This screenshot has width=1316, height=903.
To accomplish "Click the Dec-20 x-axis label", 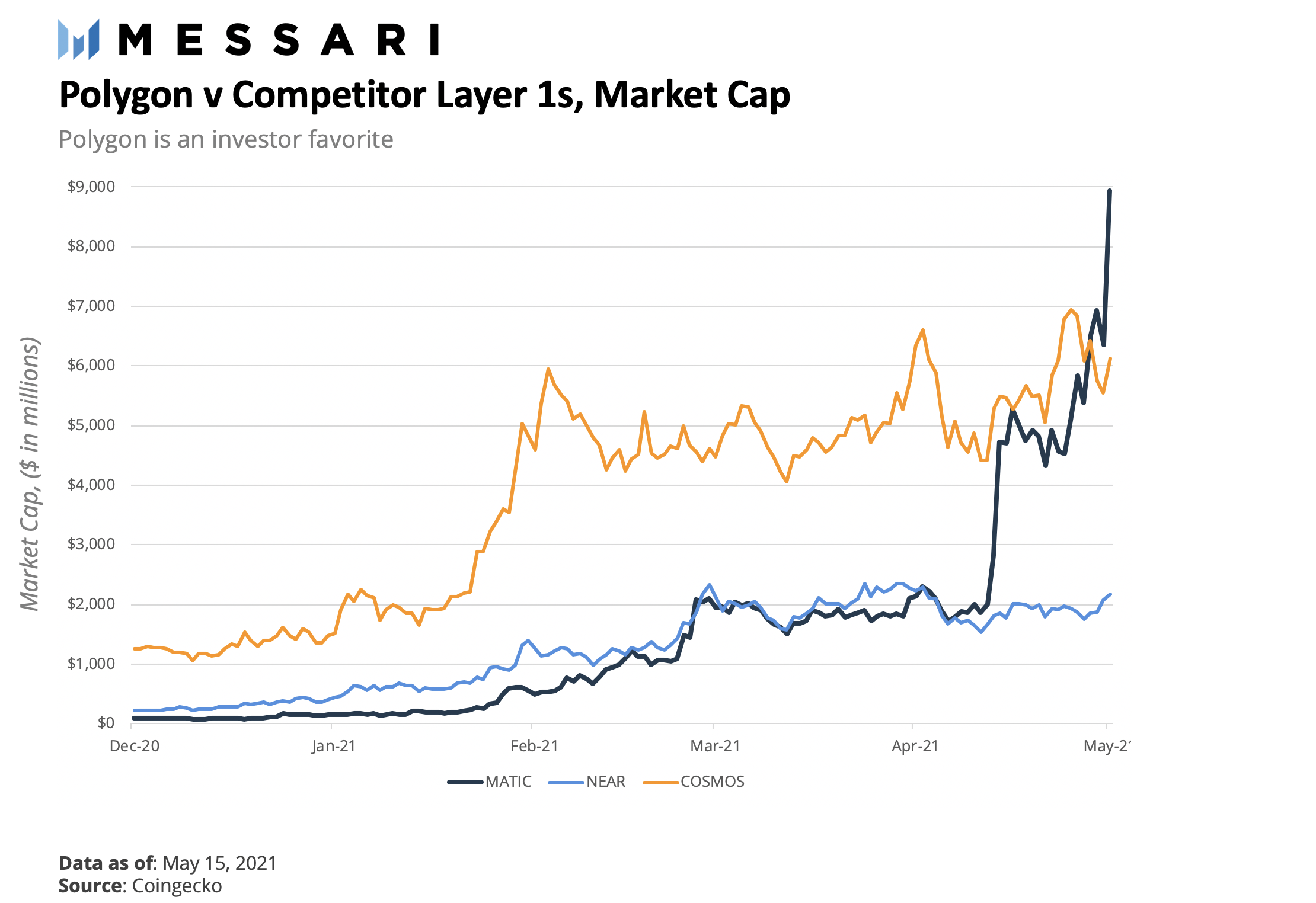I will click(135, 746).
